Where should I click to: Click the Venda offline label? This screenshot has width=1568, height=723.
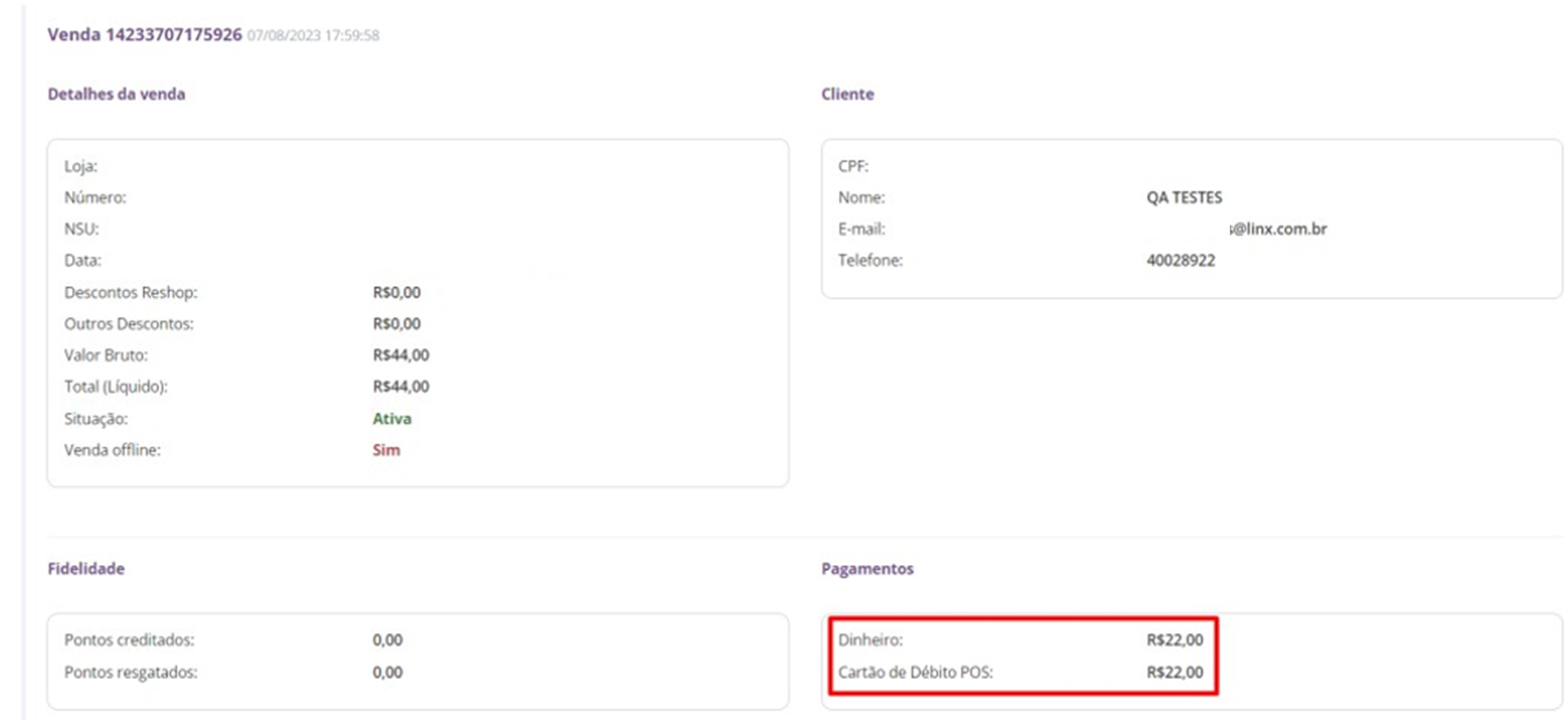[112, 450]
